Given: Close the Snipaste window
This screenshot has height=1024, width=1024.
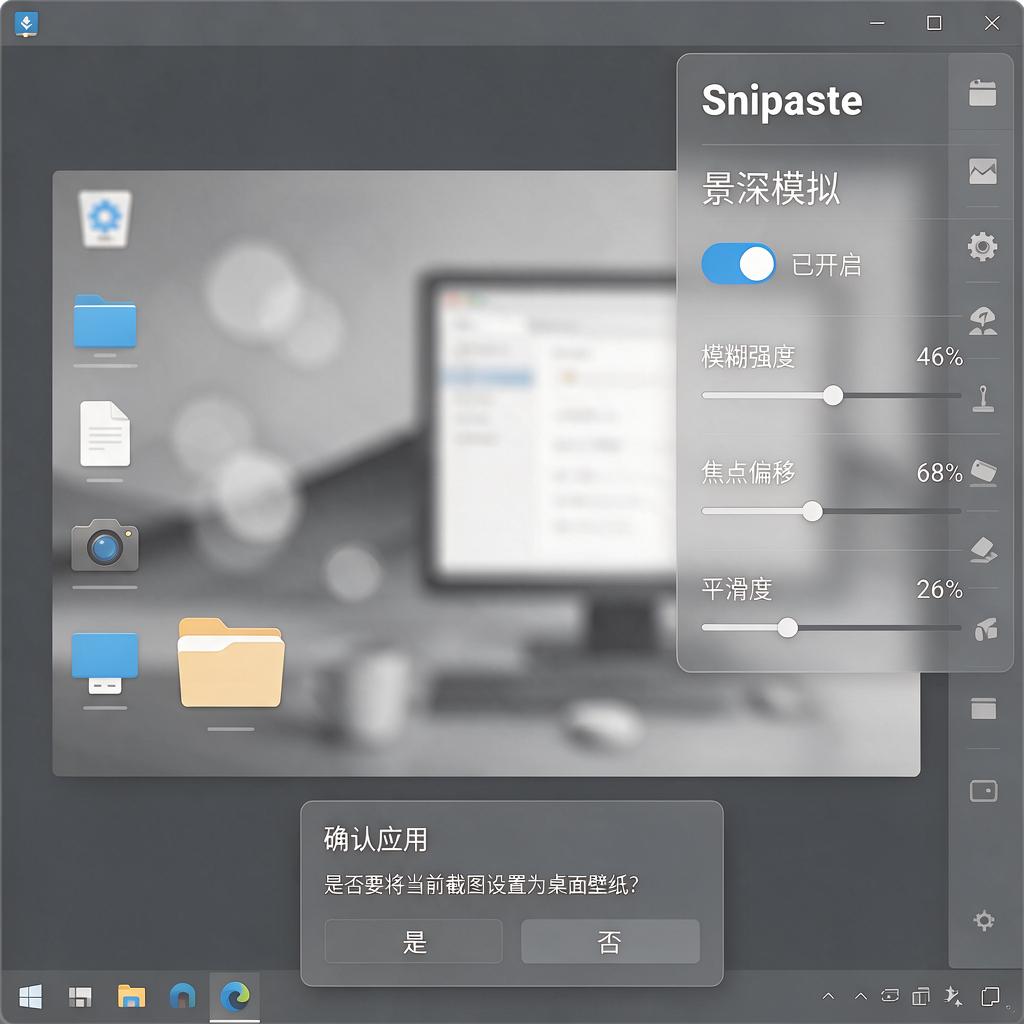Looking at the screenshot, I should (991, 24).
